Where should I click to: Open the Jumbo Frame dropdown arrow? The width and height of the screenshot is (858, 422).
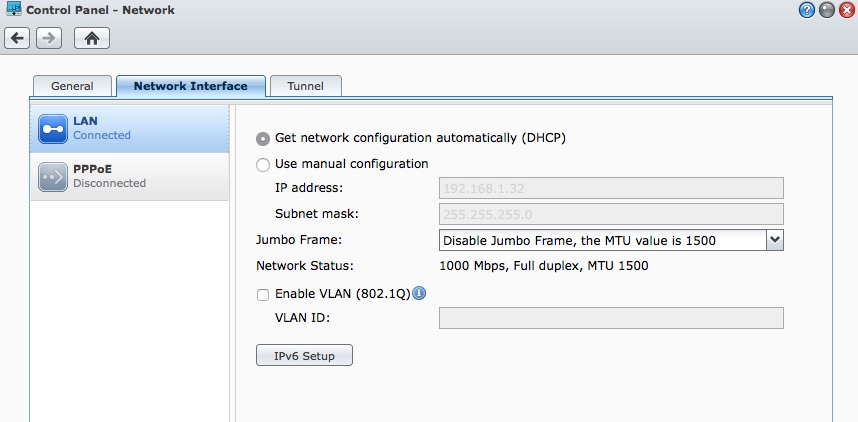click(x=775, y=240)
